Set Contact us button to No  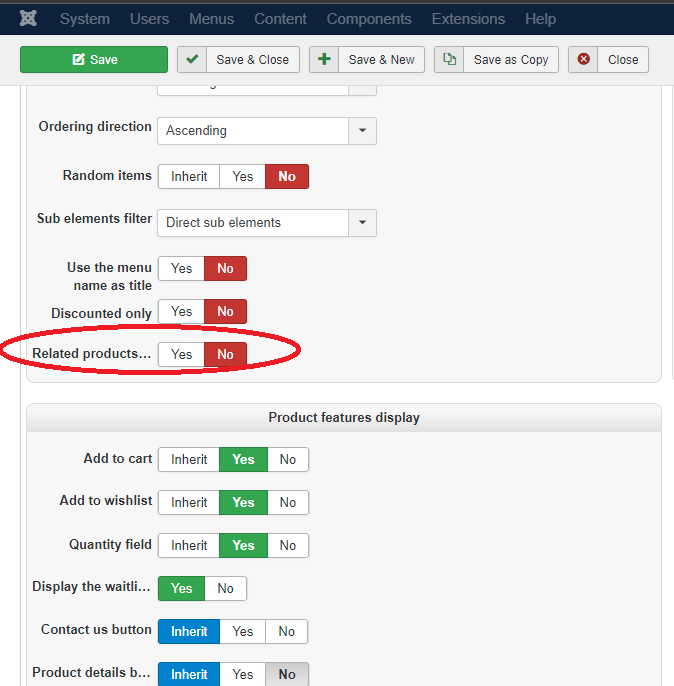pos(286,631)
